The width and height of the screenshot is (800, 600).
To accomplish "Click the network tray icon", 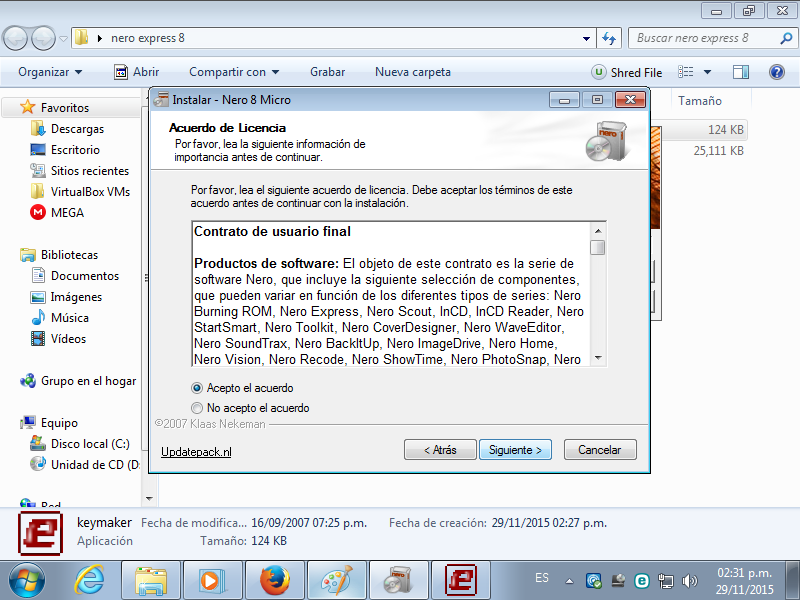I will [x=666, y=581].
